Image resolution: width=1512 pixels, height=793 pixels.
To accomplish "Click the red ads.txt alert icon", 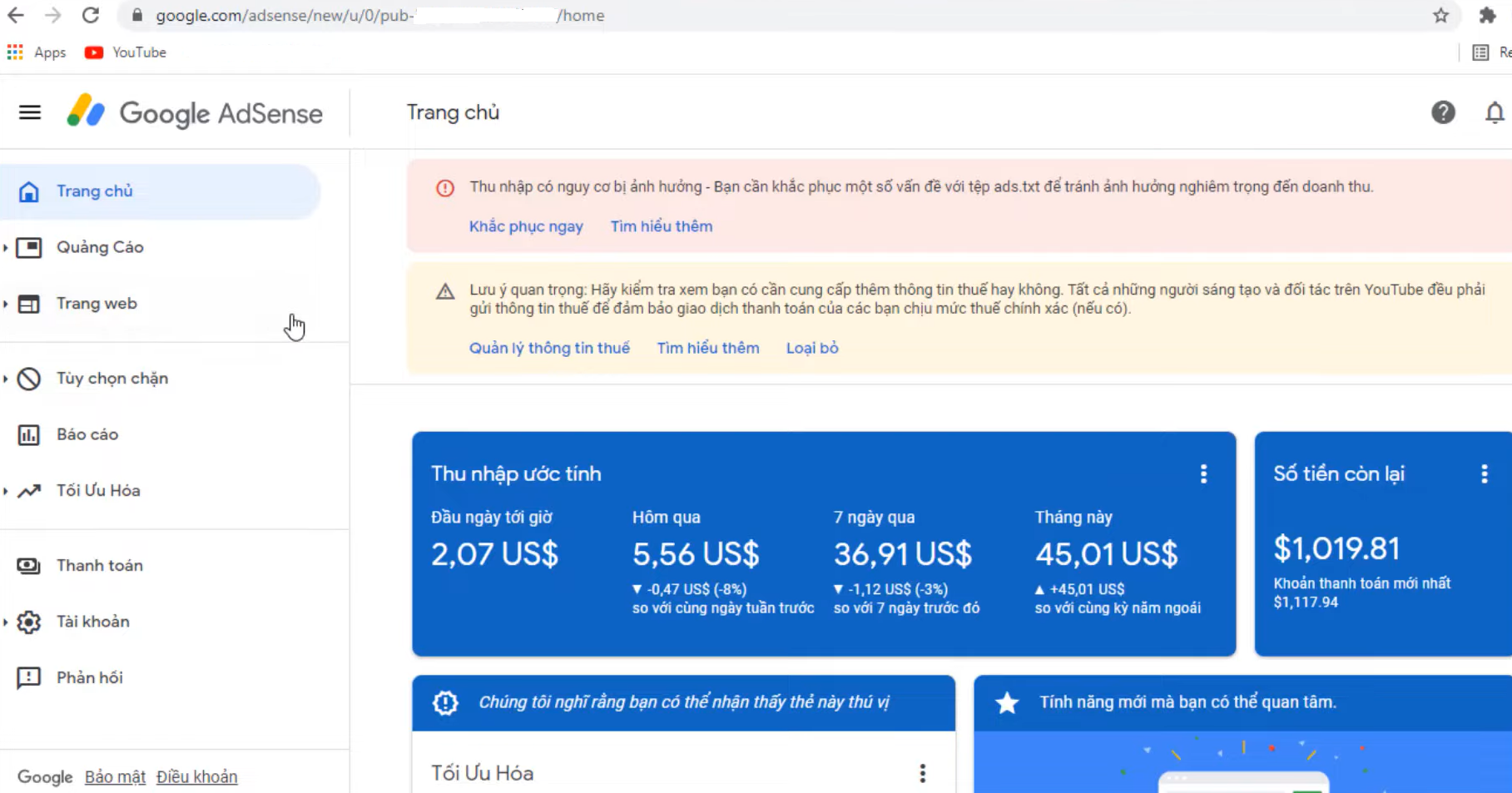I will tap(445, 188).
